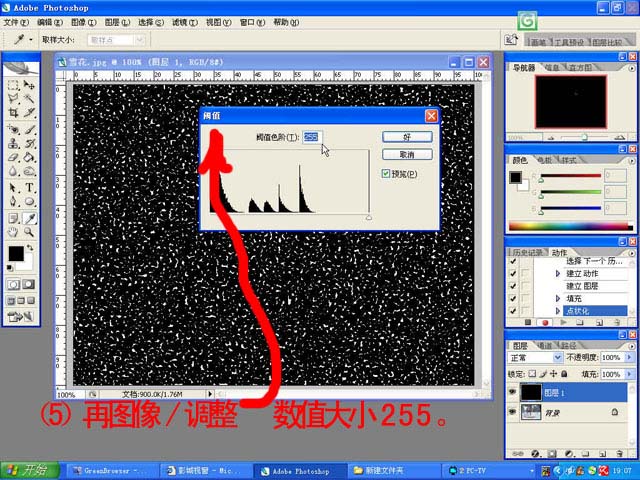This screenshot has height=480, width=640.
Task: Select the Move tool
Action: tap(29, 85)
